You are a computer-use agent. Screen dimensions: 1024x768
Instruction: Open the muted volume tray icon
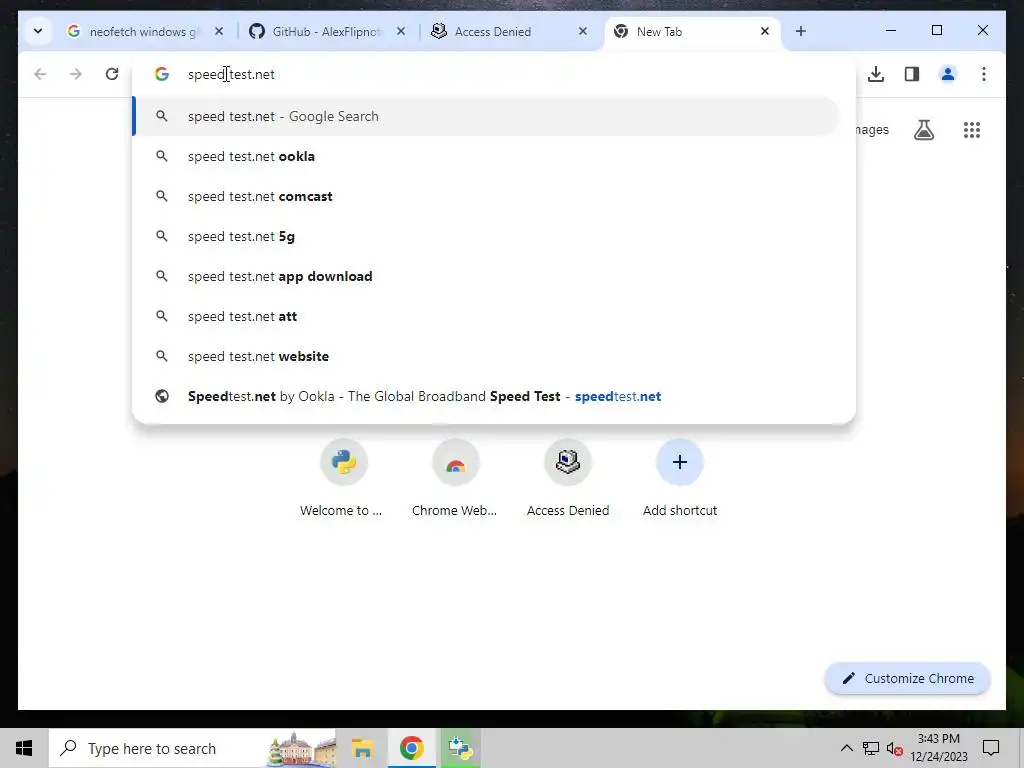pyautogui.click(x=895, y=748)
